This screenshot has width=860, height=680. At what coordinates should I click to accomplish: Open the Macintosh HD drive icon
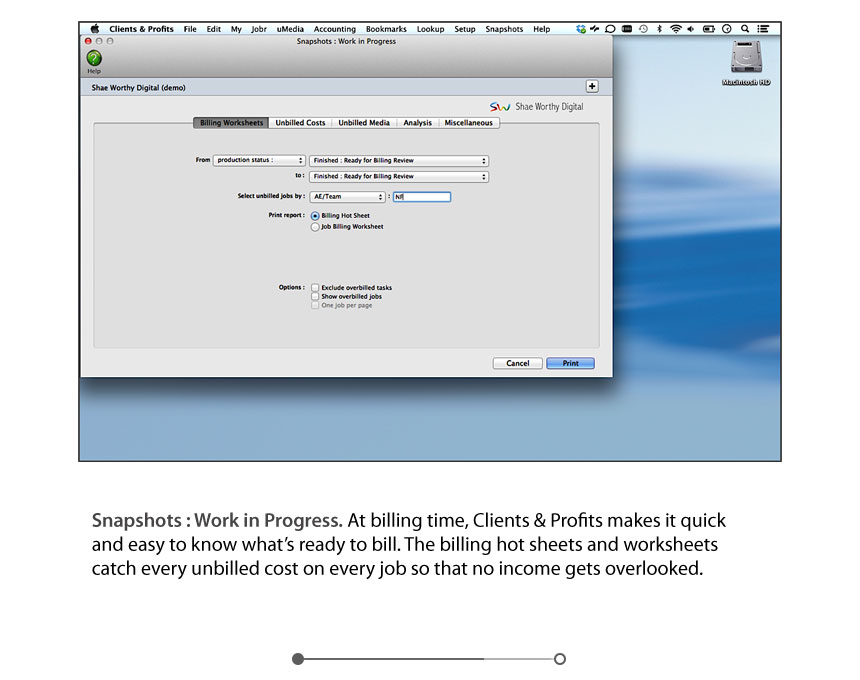click(747, 58)
